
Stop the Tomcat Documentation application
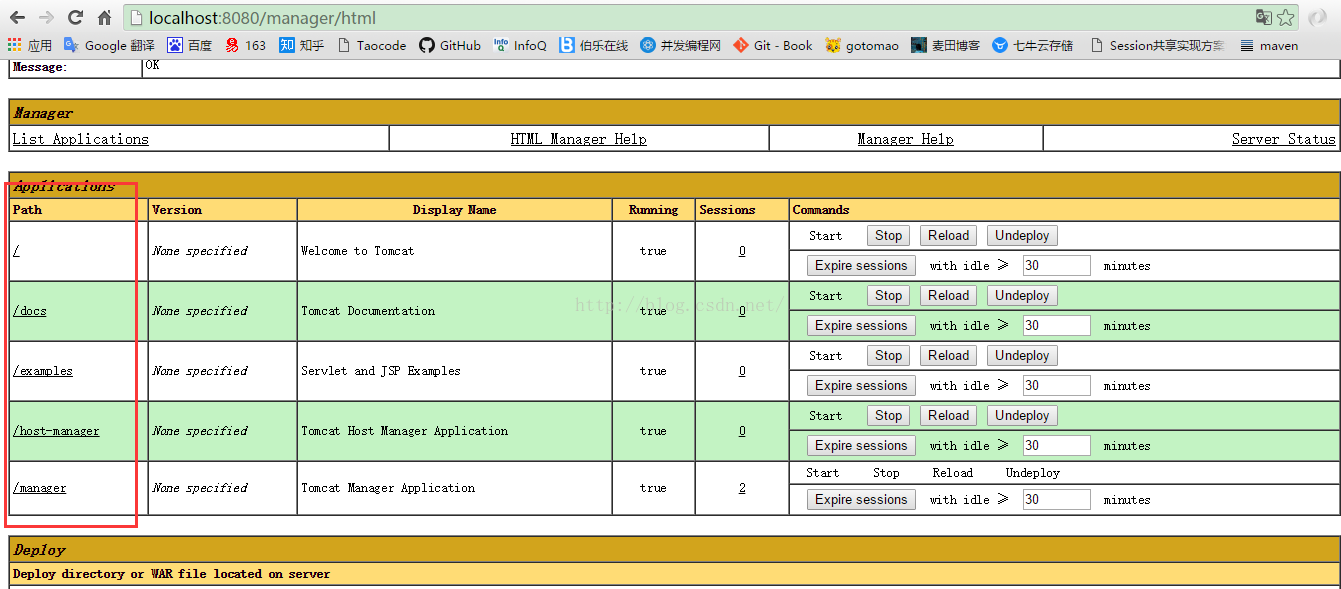[889, 296]
